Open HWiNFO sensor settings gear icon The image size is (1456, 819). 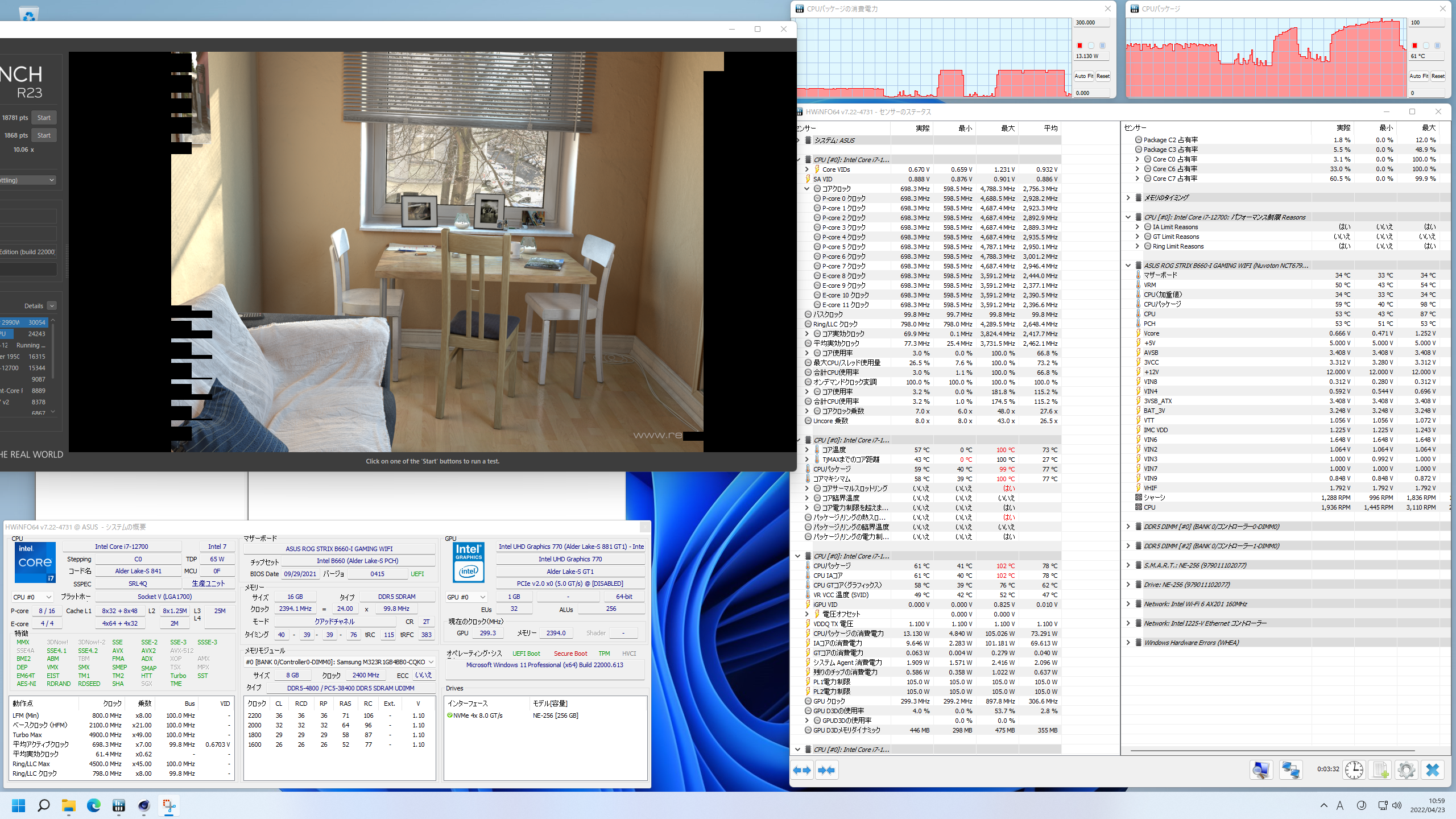(x=1407, y=770)
